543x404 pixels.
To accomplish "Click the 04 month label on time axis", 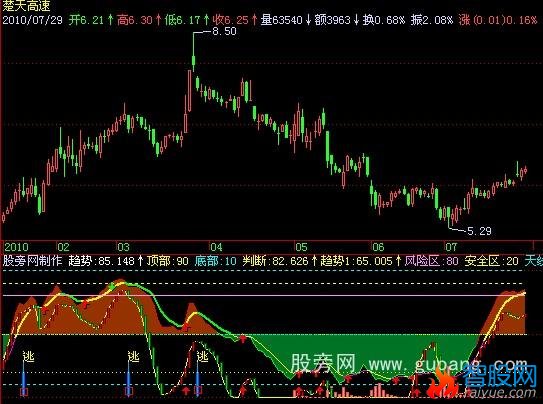I will click(x=216, y=247).
